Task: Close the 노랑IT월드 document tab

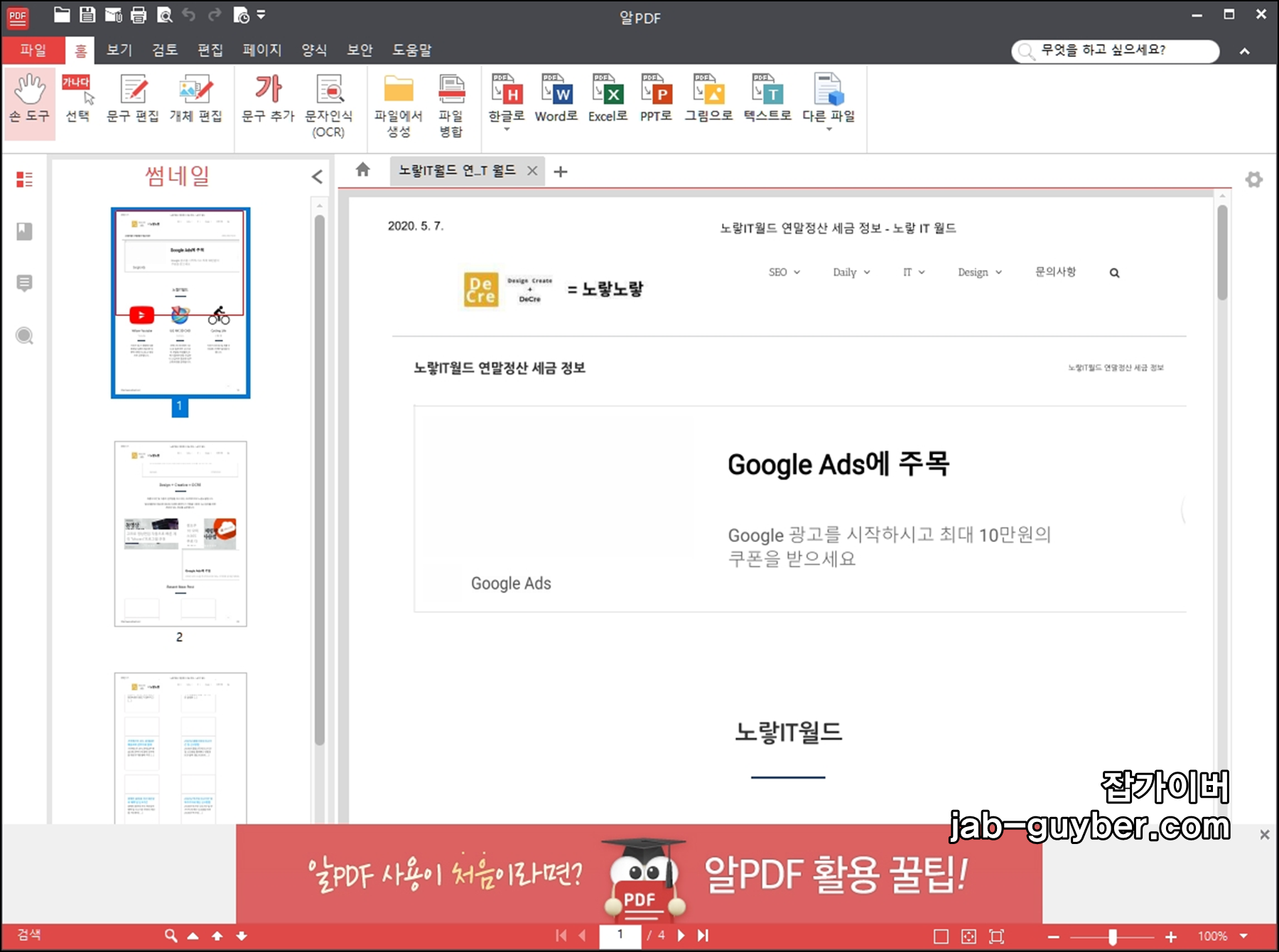Action: [x=532, y=171]
